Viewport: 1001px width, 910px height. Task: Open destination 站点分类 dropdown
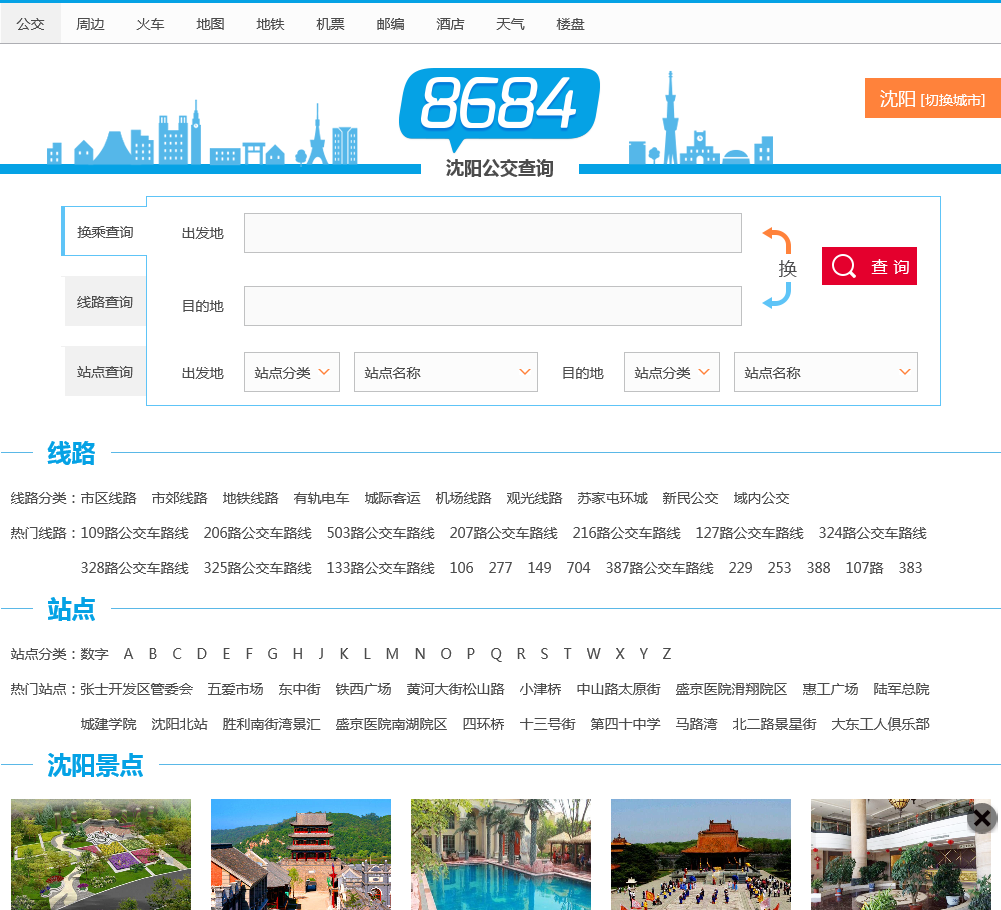click(672, 372)
